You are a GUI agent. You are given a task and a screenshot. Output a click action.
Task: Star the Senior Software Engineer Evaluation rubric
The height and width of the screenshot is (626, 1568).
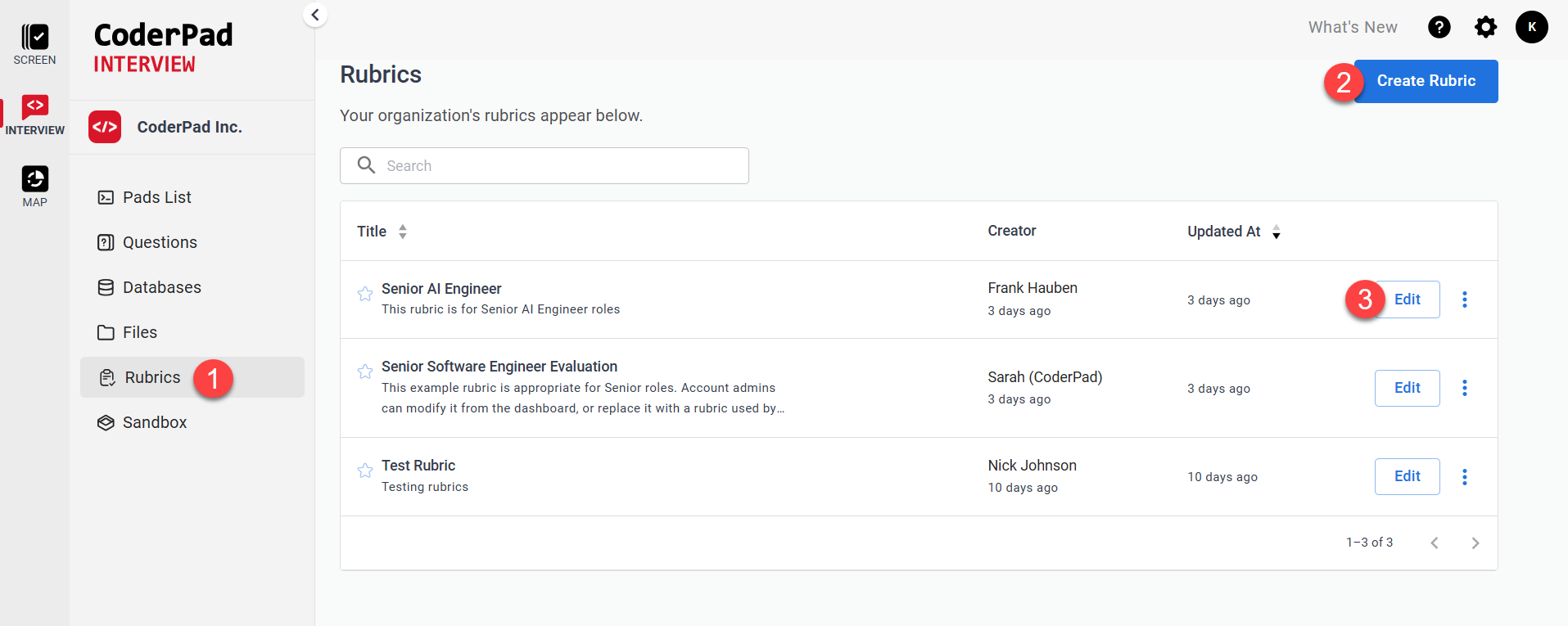tap(365, 372)
